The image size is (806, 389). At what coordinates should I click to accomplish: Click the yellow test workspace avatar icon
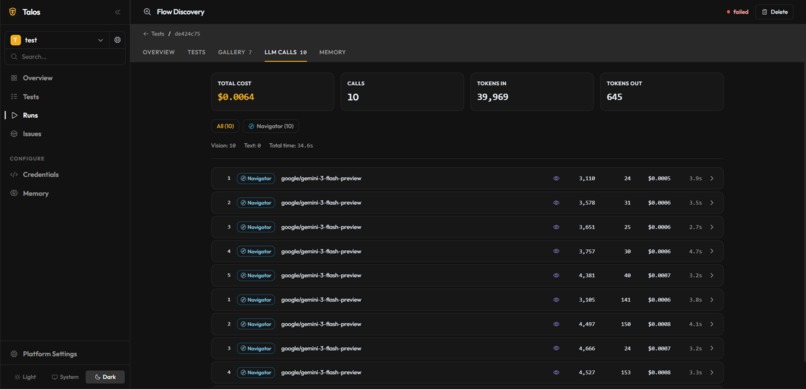pyautogui.click(x=15, y=40)
